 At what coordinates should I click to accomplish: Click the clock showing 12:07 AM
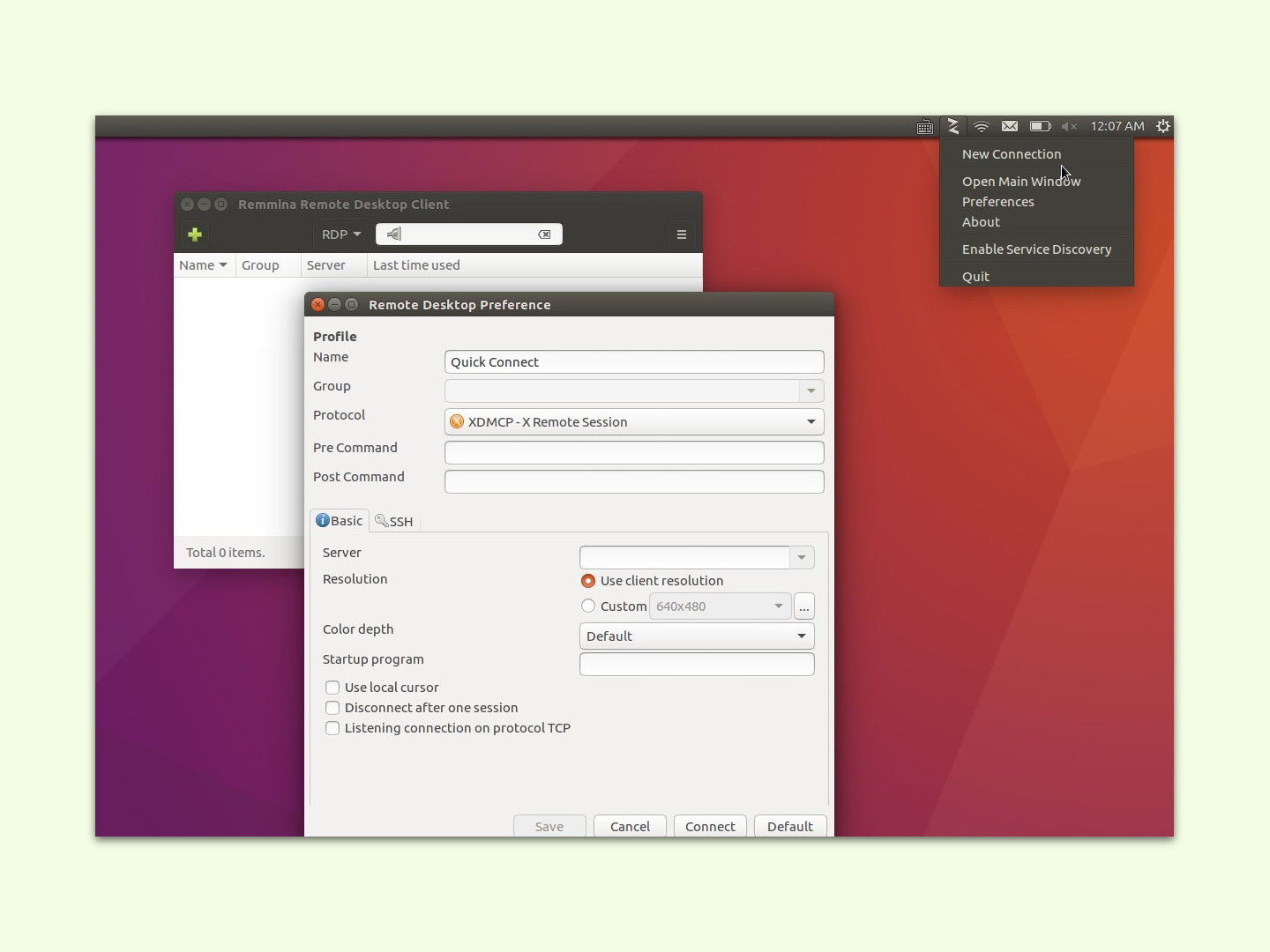[x=1117, y=126]
